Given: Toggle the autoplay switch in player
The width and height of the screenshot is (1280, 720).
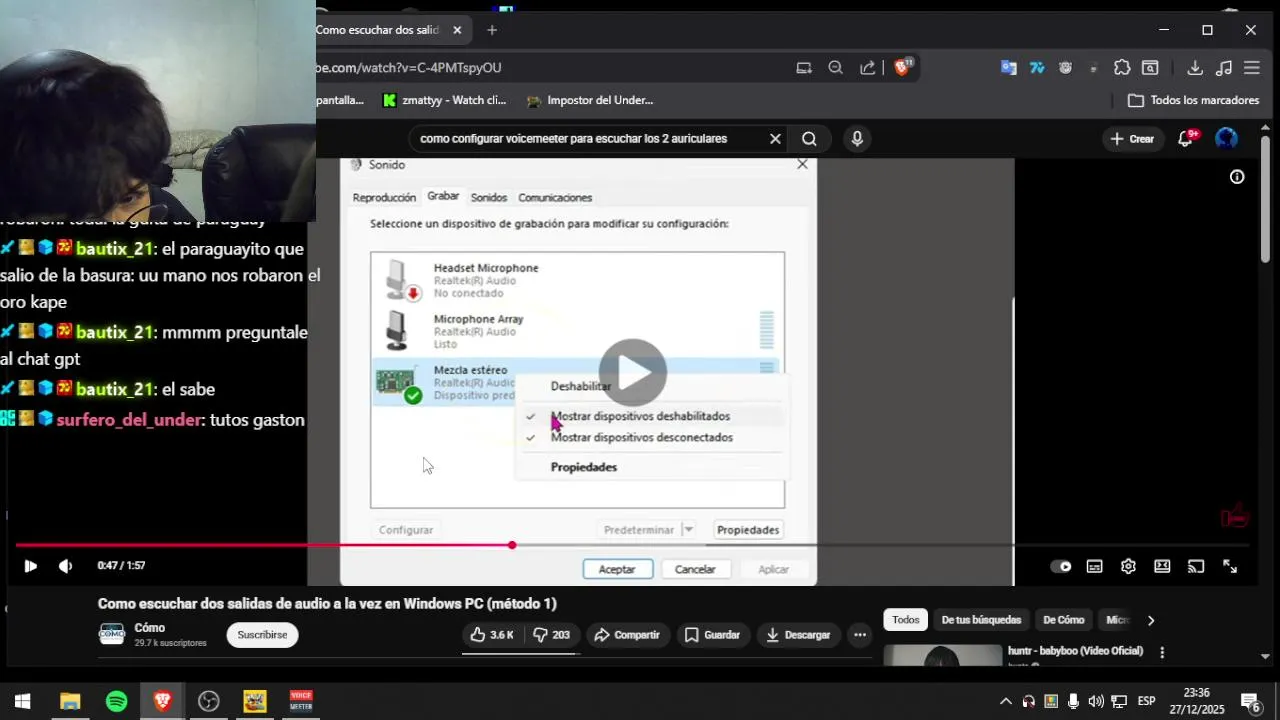Looking at the screenshot, I should coord(1061,566).
